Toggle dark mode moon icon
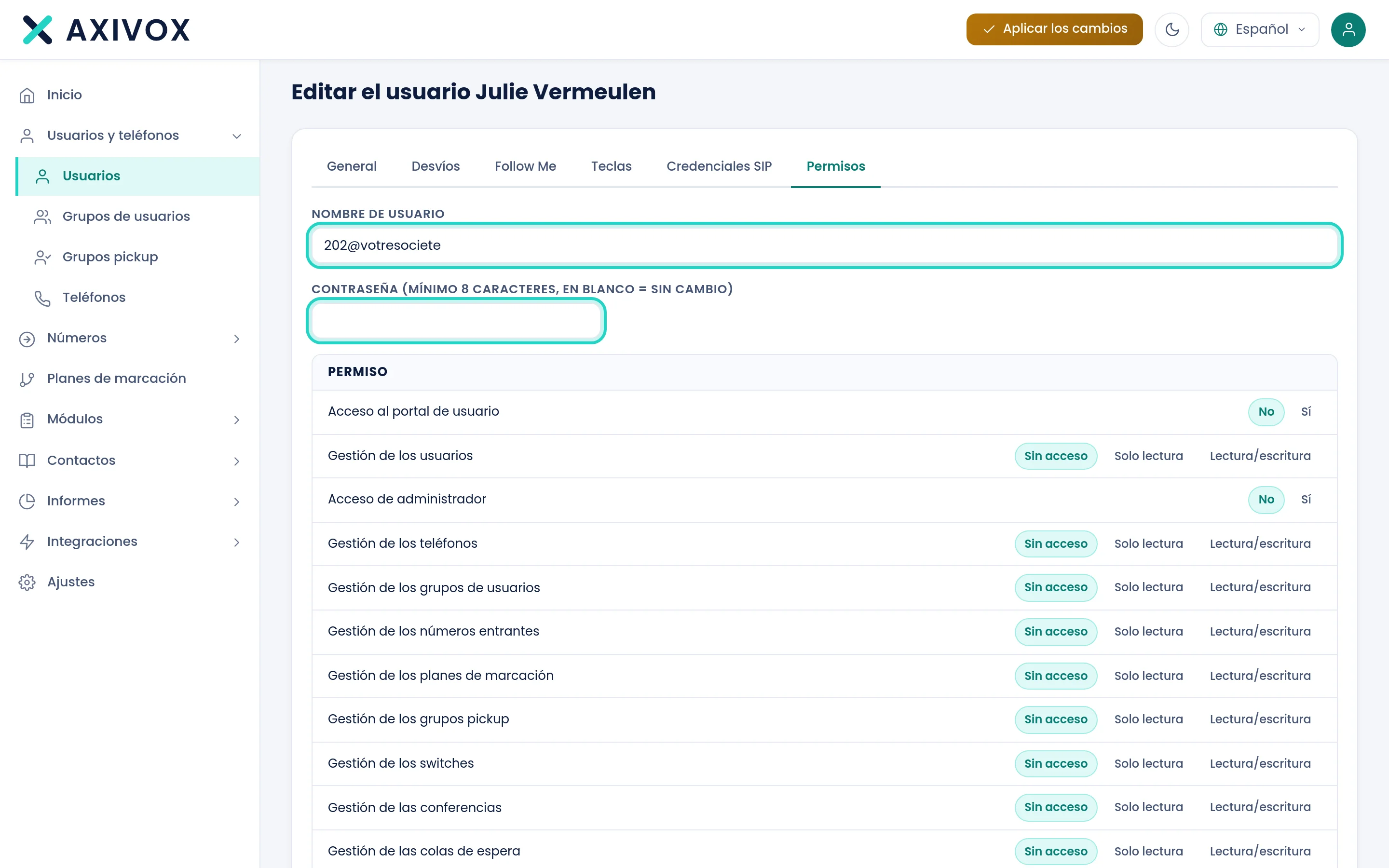This screenshot has width=1389, height=868. tap(1171, 29)
